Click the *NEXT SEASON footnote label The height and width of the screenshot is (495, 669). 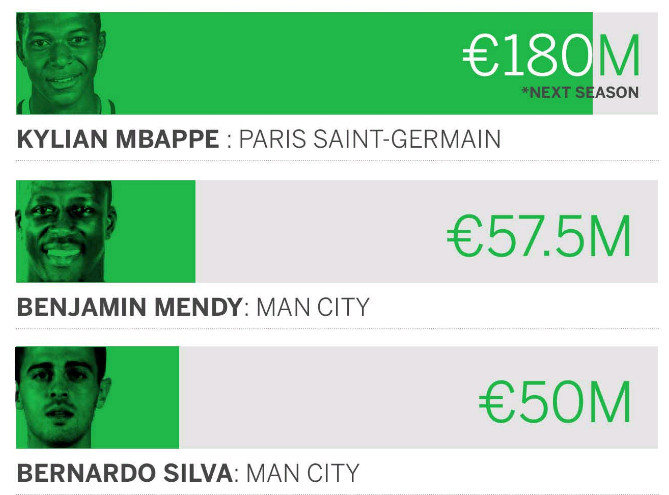coord(580,93)
